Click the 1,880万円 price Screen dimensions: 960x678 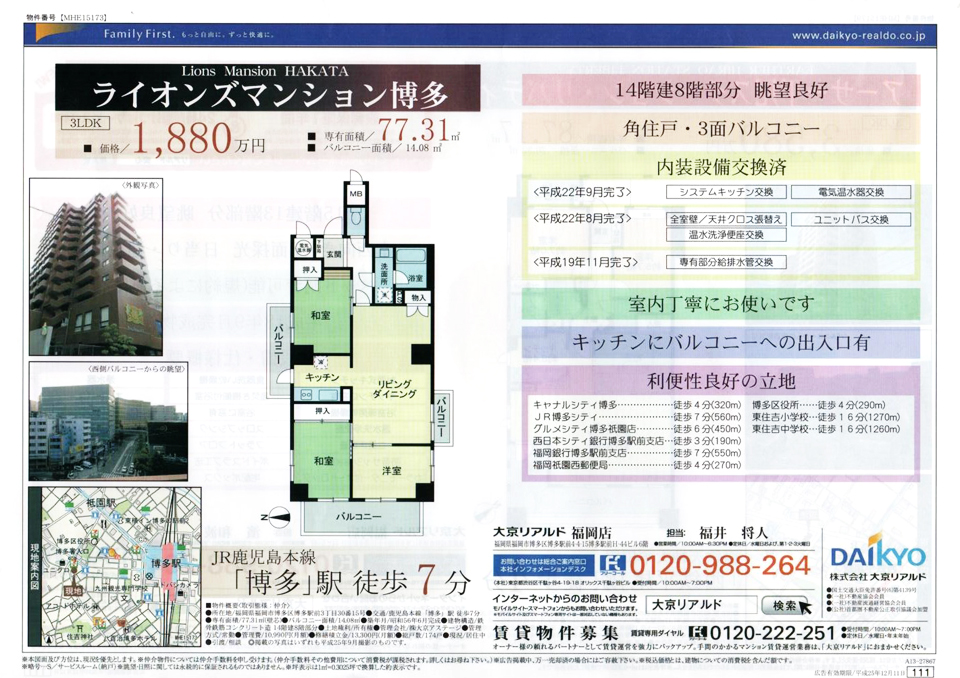(x=198, y=138)
